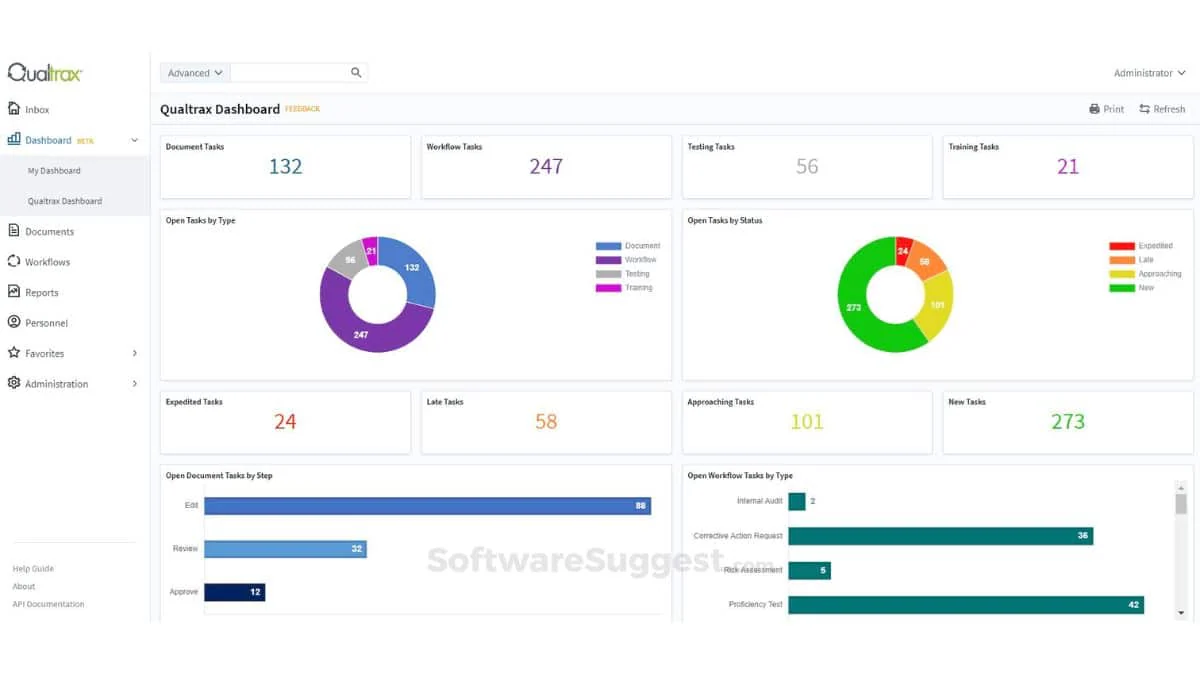Click the Print button label
The image size is (1200, 675).
point(1114,109)
